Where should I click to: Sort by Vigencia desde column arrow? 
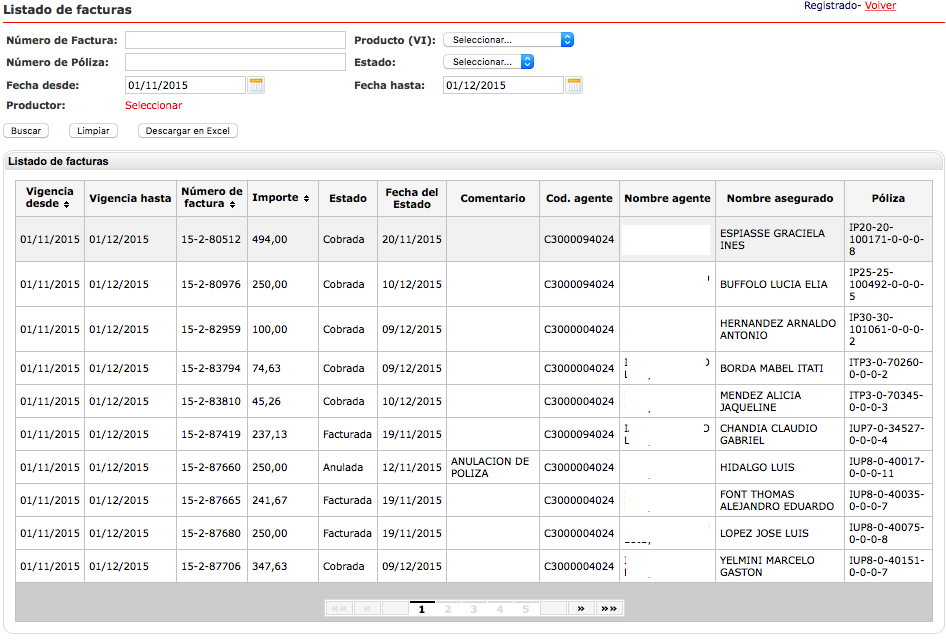tap(66, 204)
